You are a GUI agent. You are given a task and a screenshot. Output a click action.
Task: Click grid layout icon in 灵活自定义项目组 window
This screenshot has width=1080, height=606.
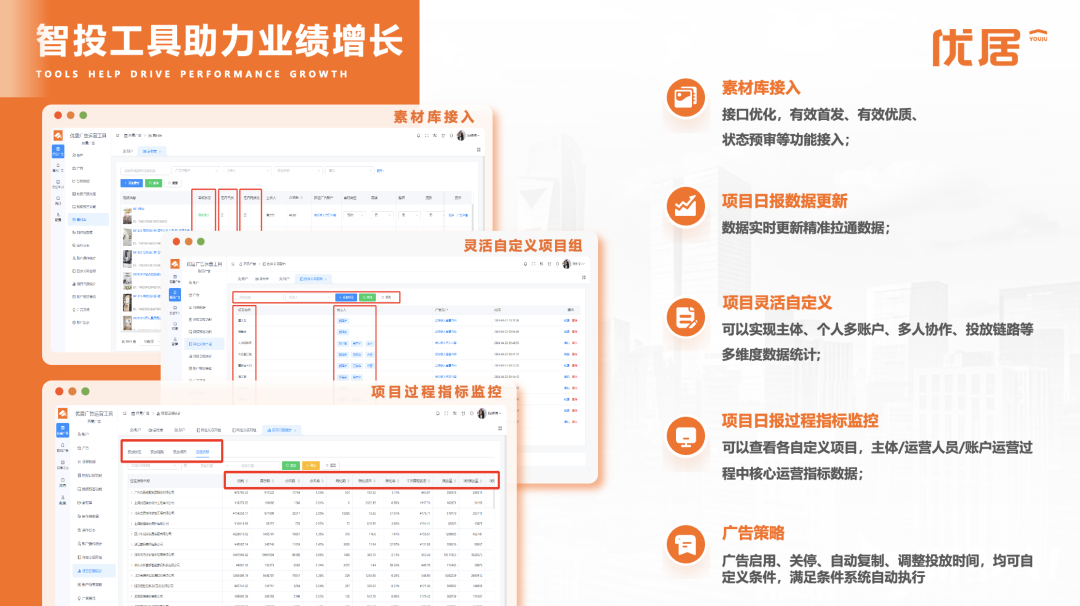[x=584, y=278]
